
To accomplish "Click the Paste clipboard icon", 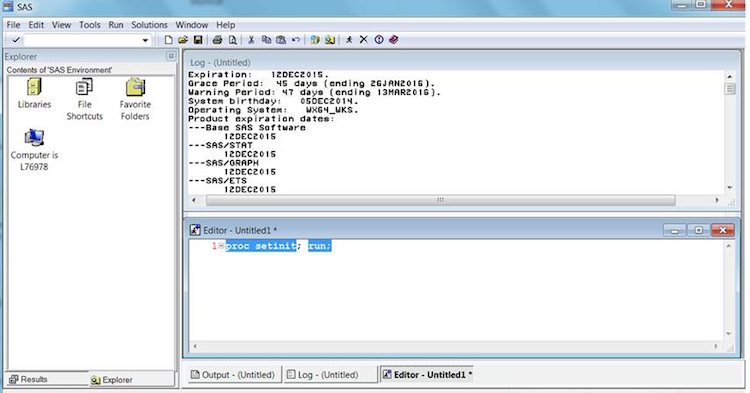I will 281,40.
